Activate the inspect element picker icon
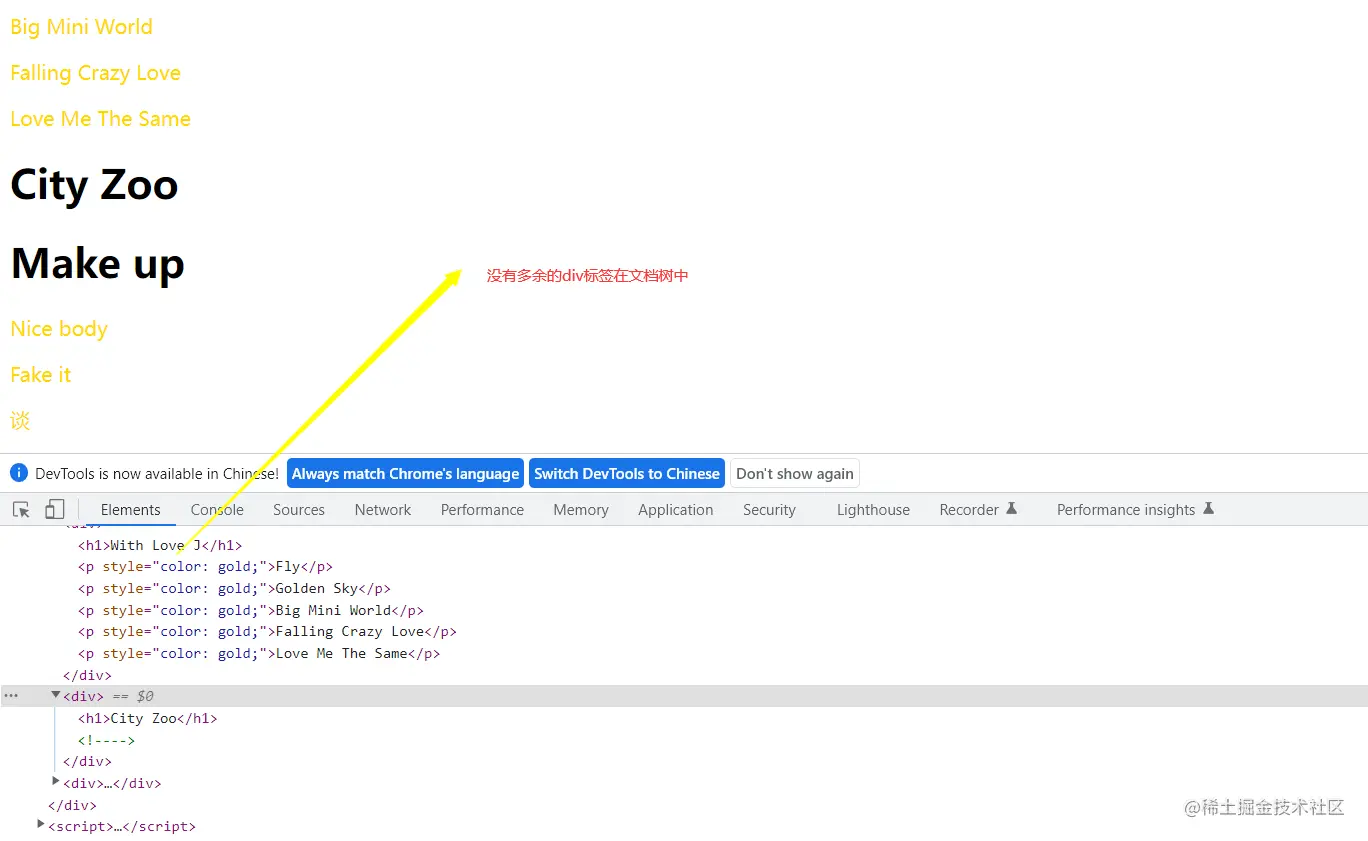This screenshot has height=841, width=1368. coord(21,510)
